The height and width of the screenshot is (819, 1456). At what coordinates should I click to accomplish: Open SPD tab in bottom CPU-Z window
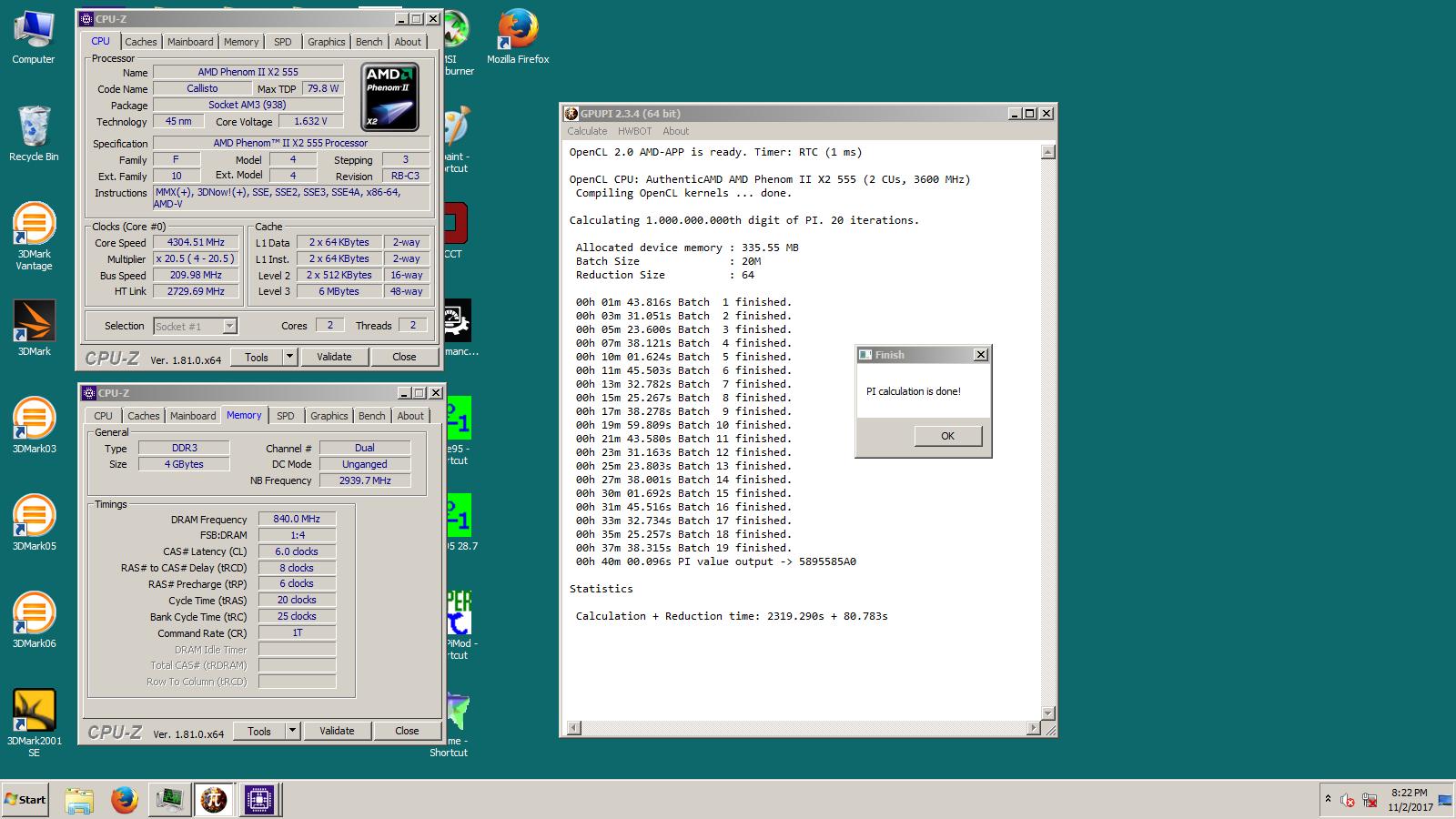coord(286,416)
